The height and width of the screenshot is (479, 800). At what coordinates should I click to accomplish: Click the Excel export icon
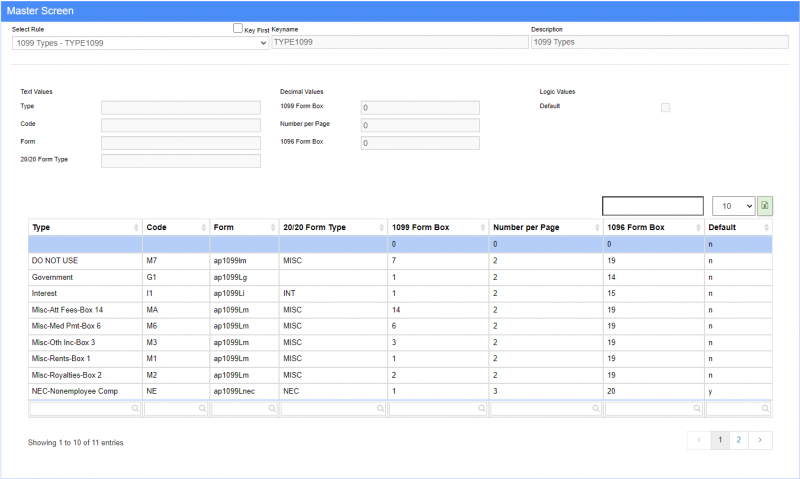pos(765,205)
